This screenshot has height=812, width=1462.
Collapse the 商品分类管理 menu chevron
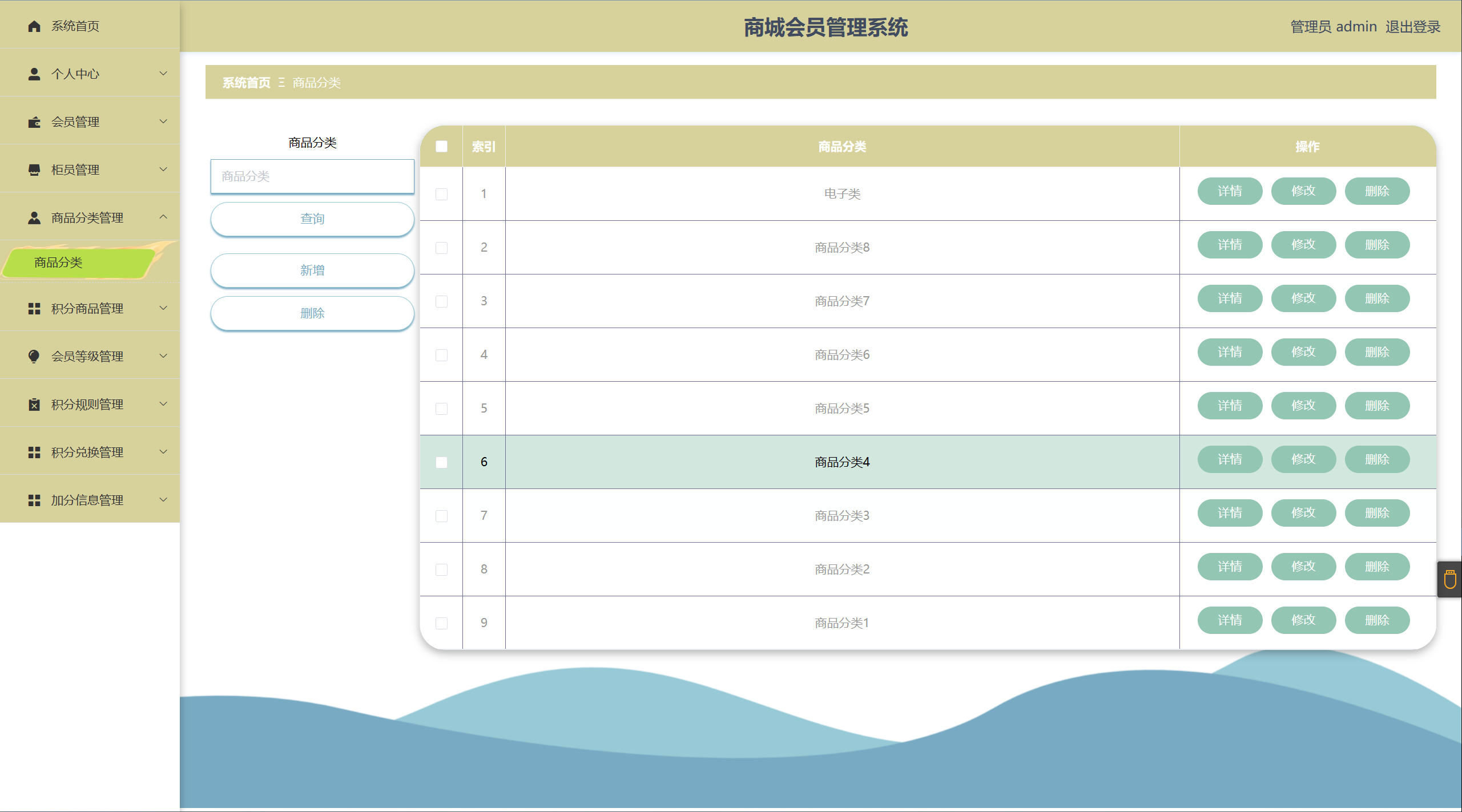(x=163, y=217)
